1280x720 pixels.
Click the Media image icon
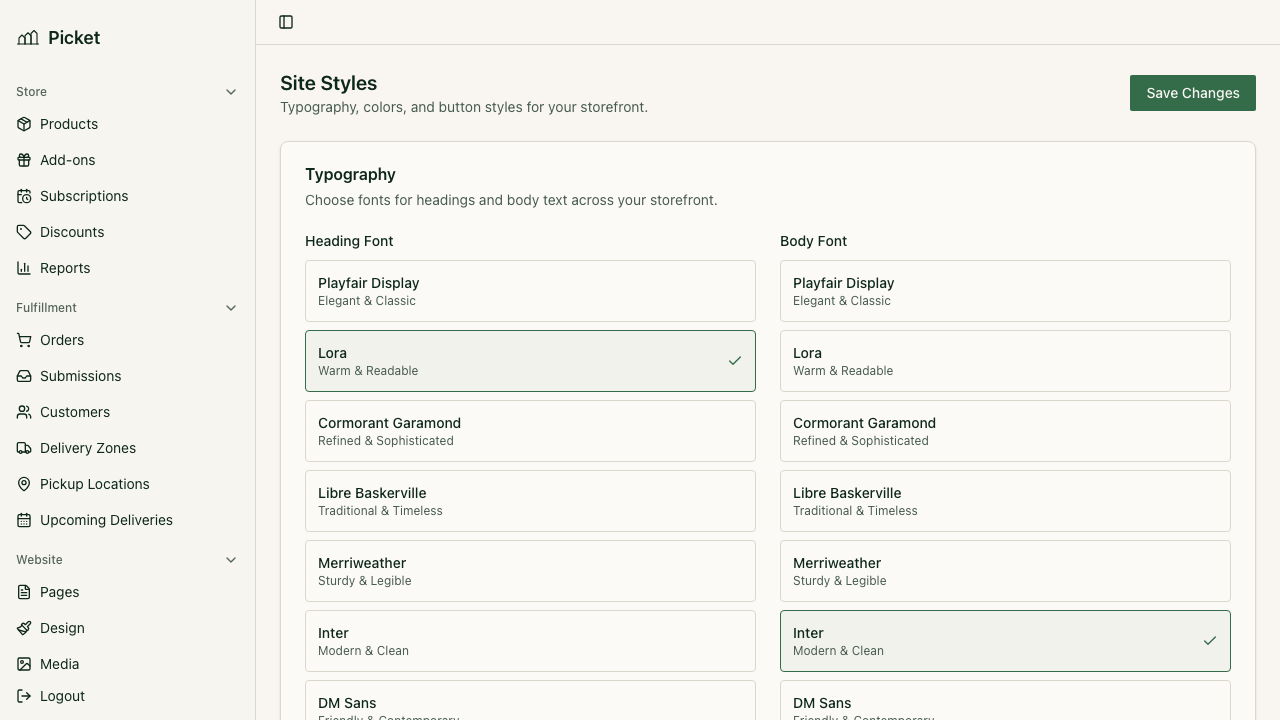(x=24, y=664)
